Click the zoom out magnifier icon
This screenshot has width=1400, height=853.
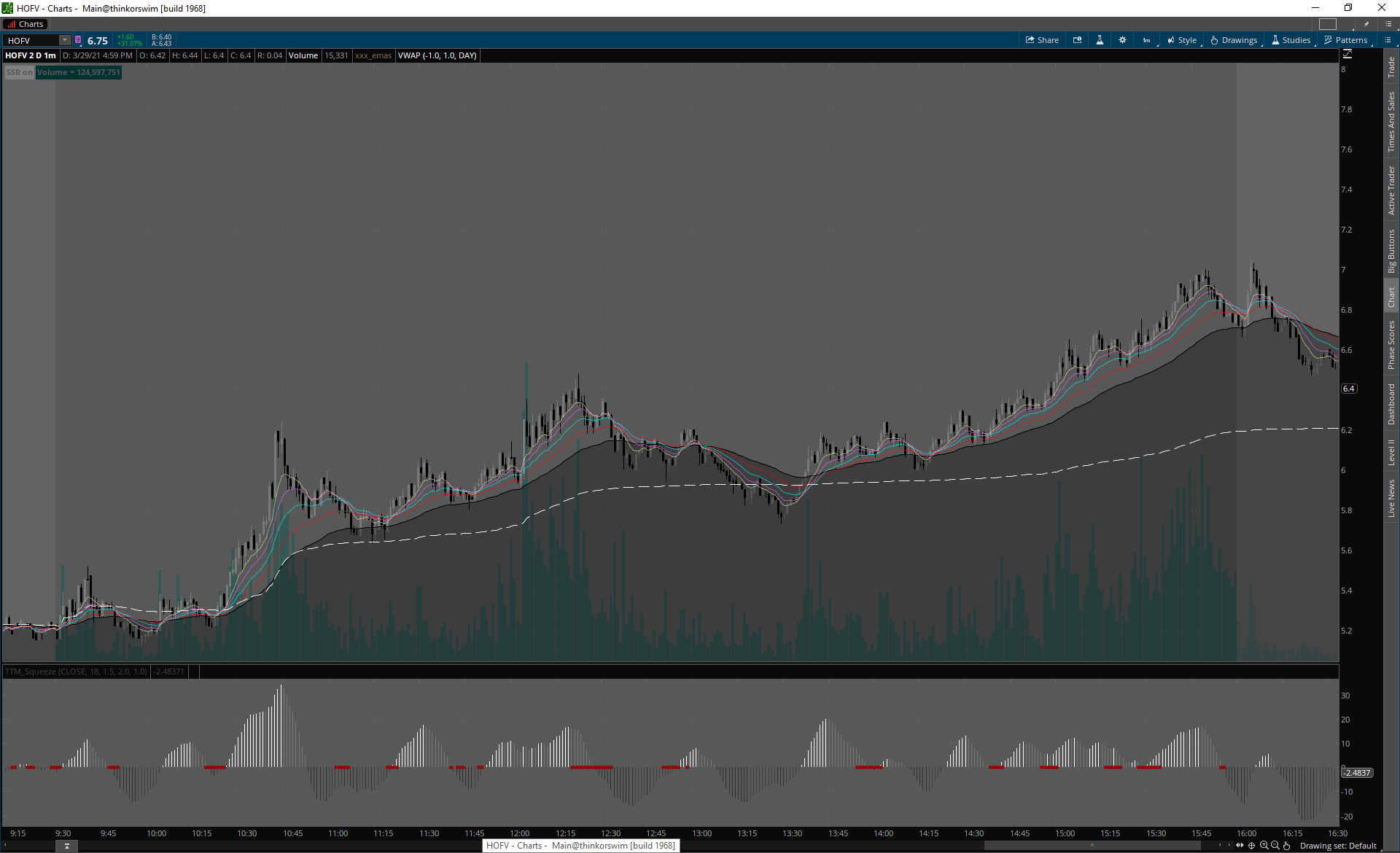pyautogui.click(x=1275, y=846)
